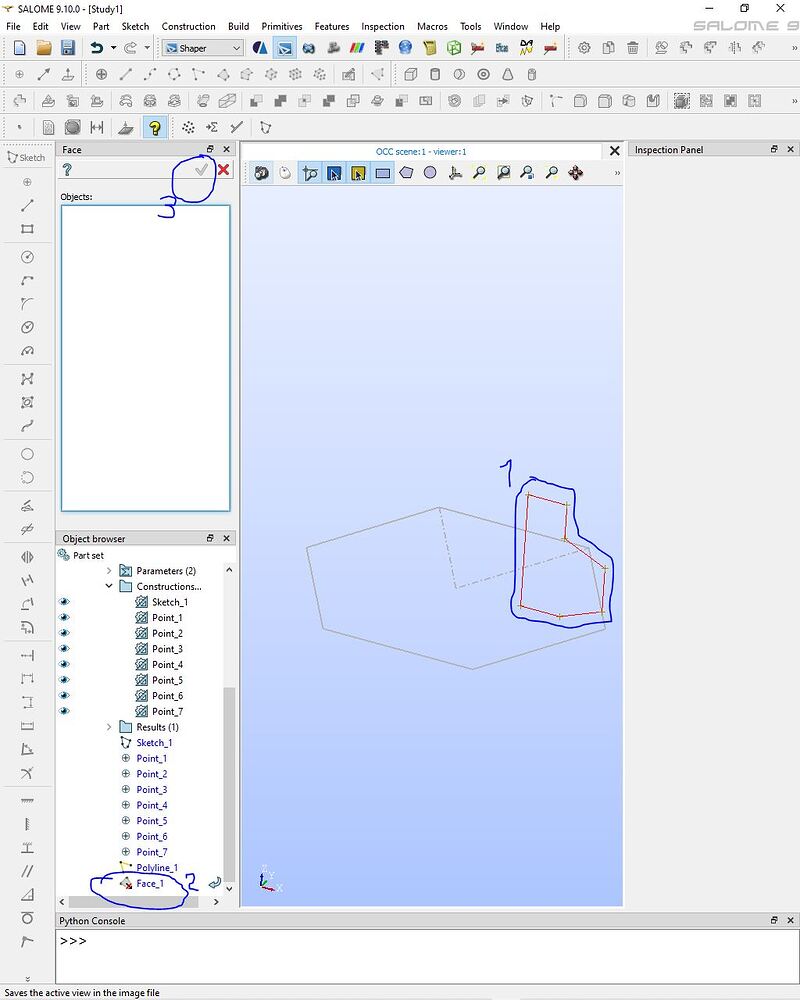Screen dimensions: 800x1000
Task: Click the Torus primitive icon
Action: [484, 75]
